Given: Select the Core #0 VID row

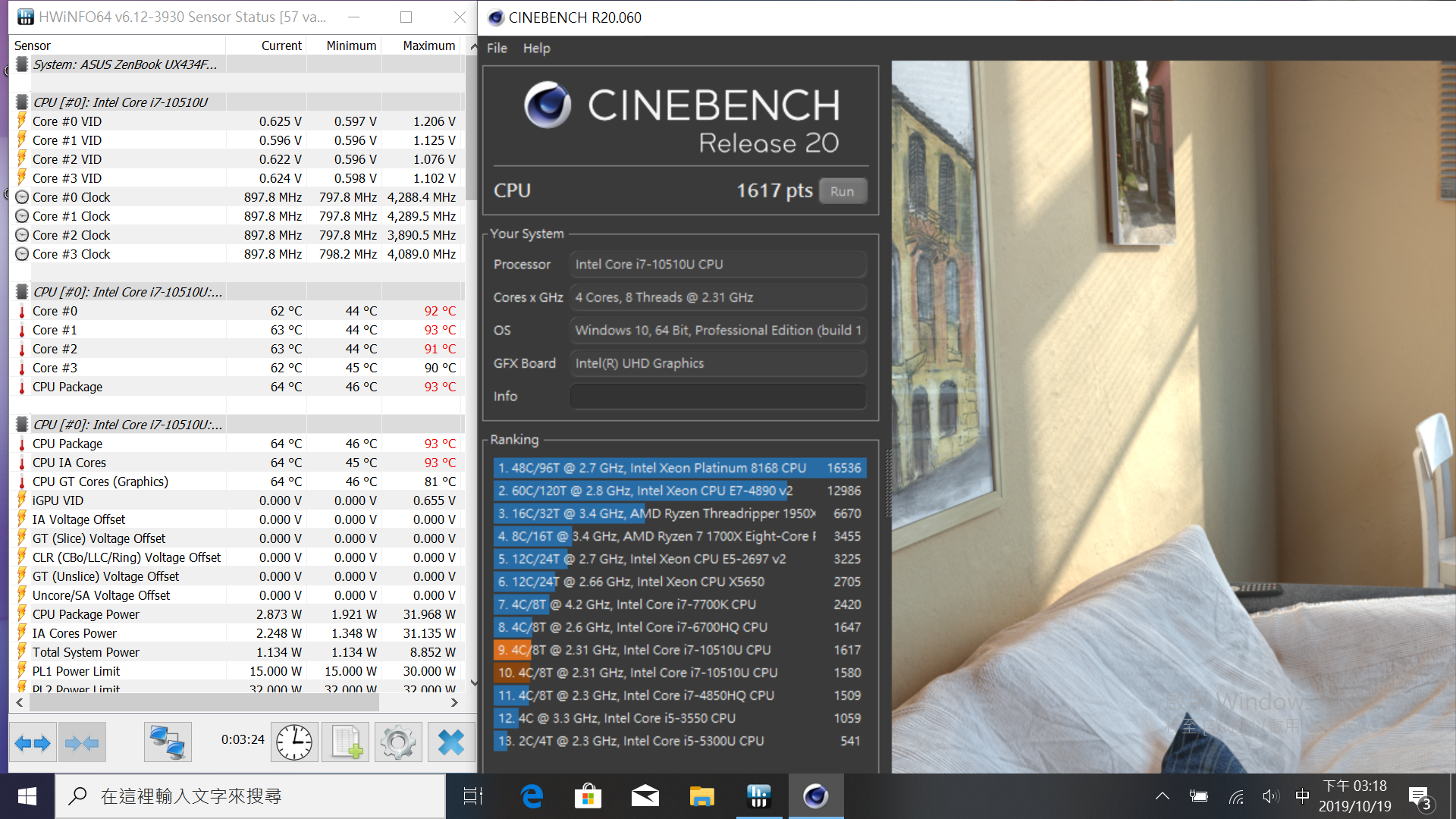Looking at the screenshot, I should (x=236, y=121).
